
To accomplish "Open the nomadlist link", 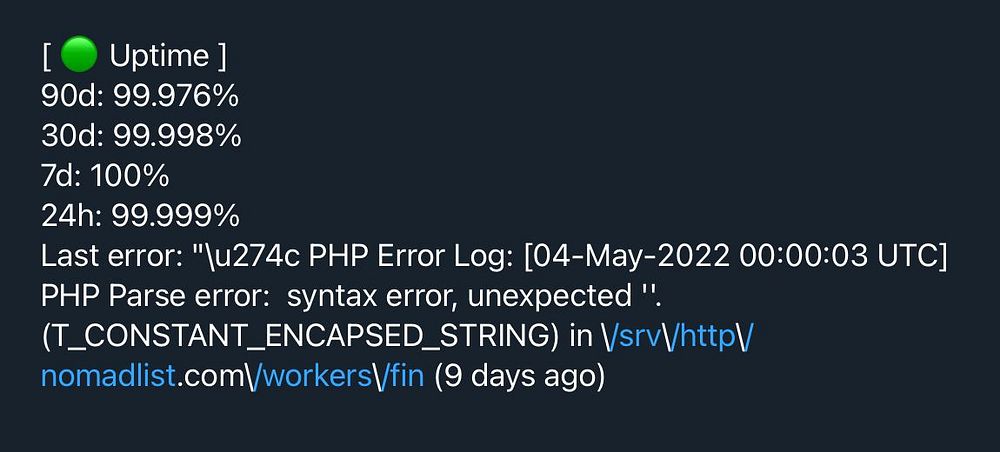I will tap(108, 377).
